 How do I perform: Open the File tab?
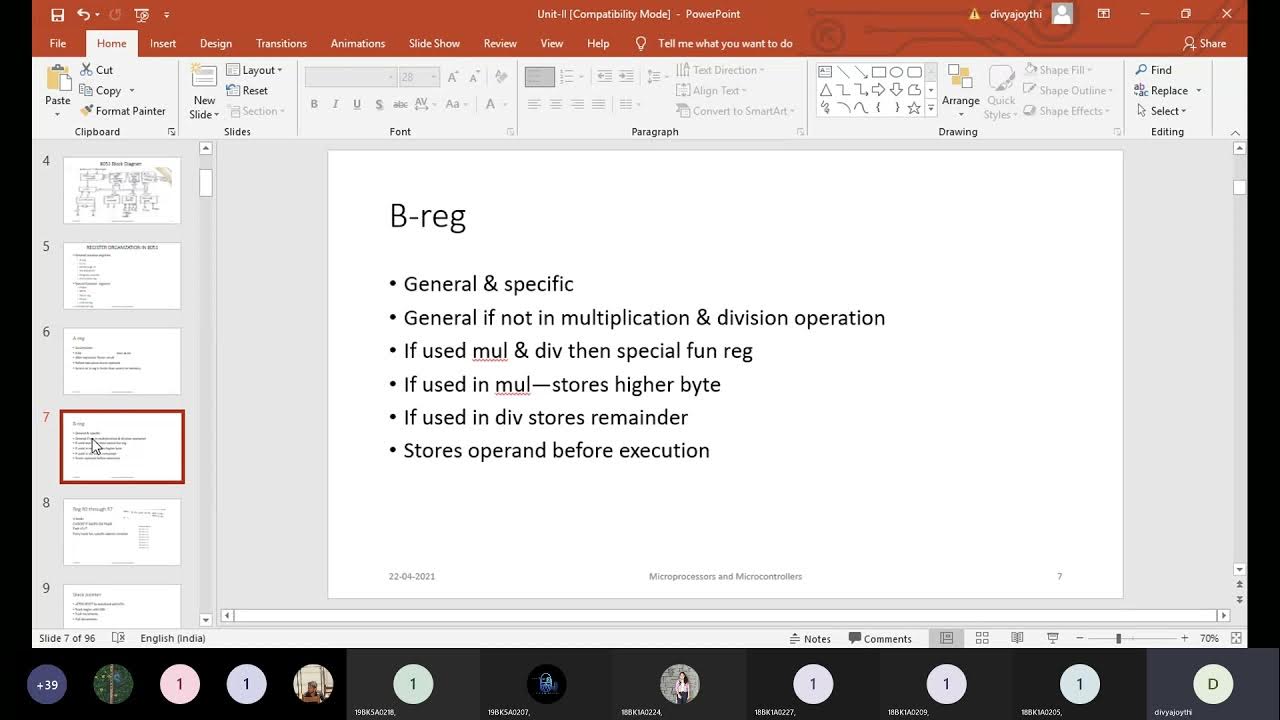[x=58, y=43]
